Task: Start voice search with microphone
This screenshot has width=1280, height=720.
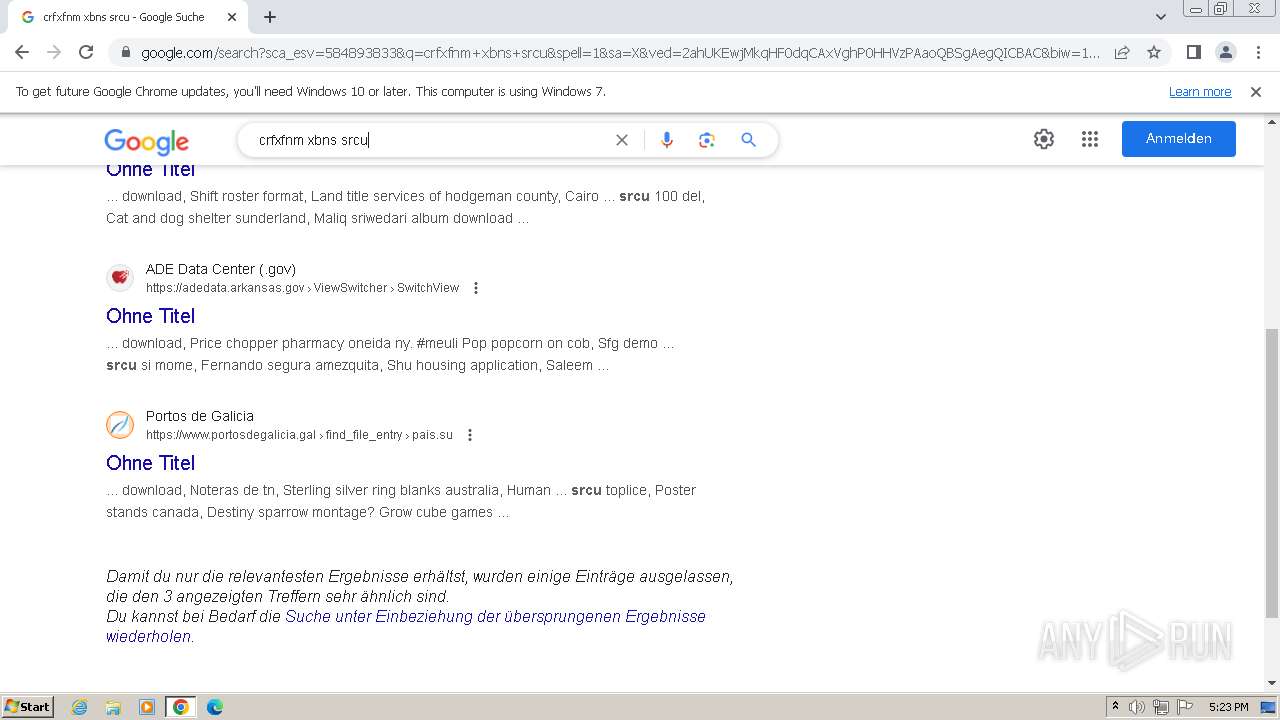Action: [x=667, y=140]
